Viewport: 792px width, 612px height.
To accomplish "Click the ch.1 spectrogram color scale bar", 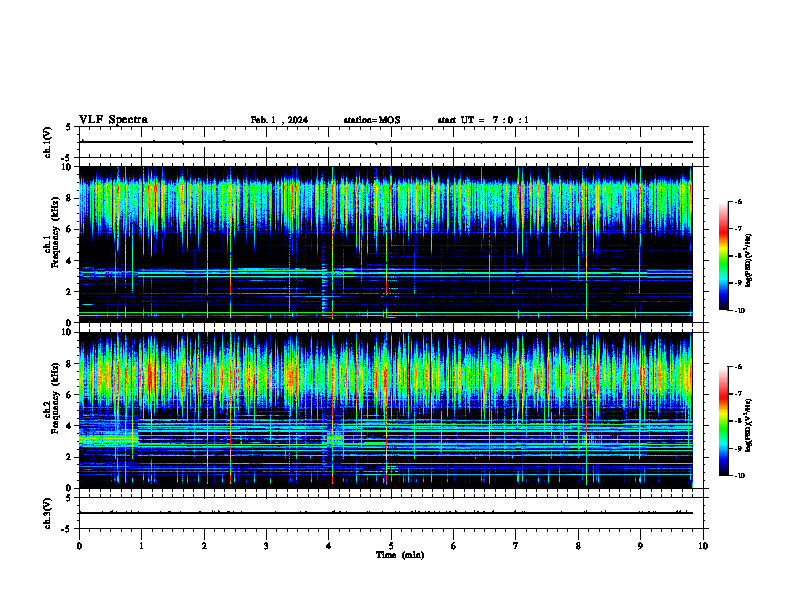I will pyautogui.click(x=724, y=256).
